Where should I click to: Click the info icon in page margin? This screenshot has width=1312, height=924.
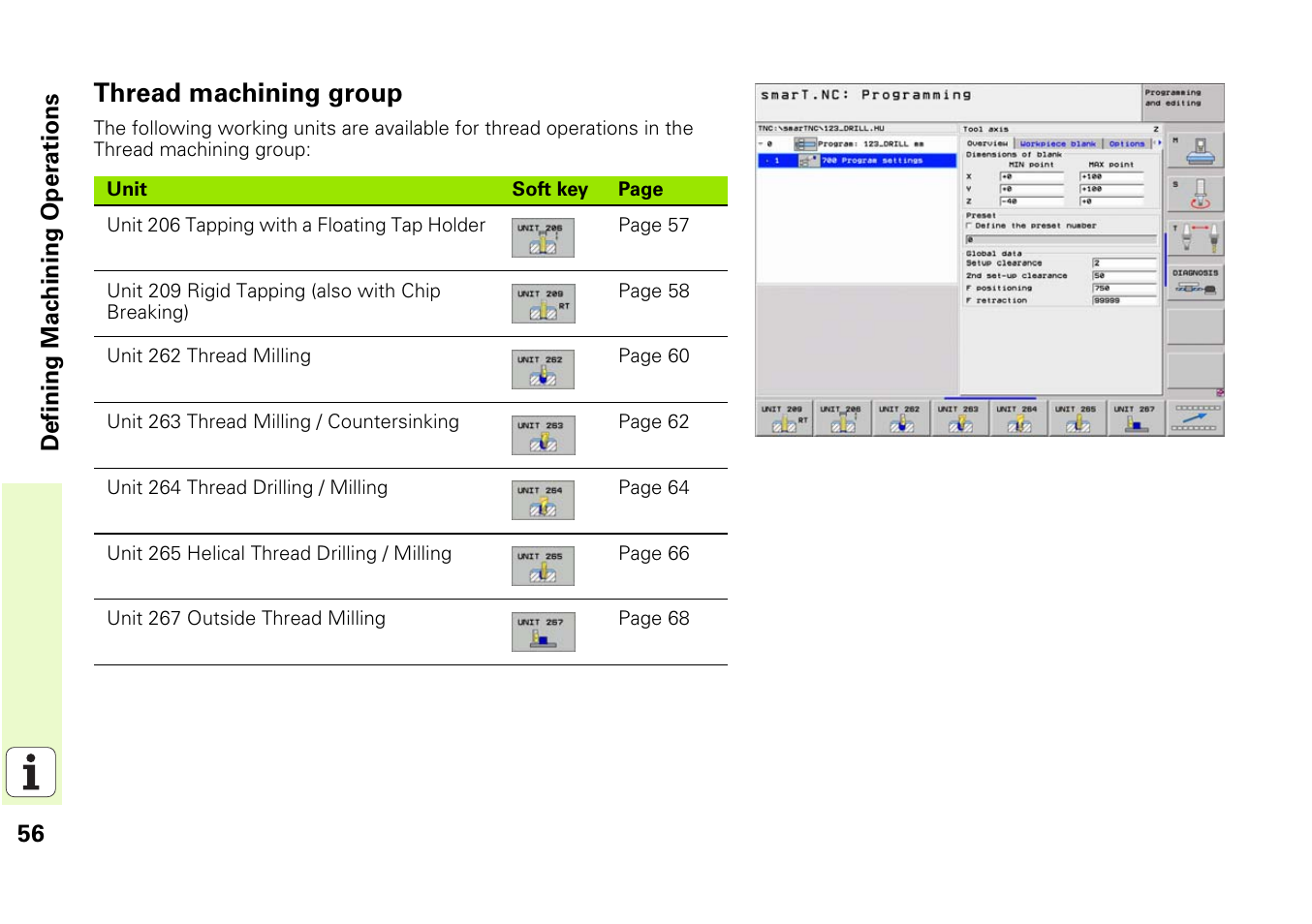coord(31,772)
